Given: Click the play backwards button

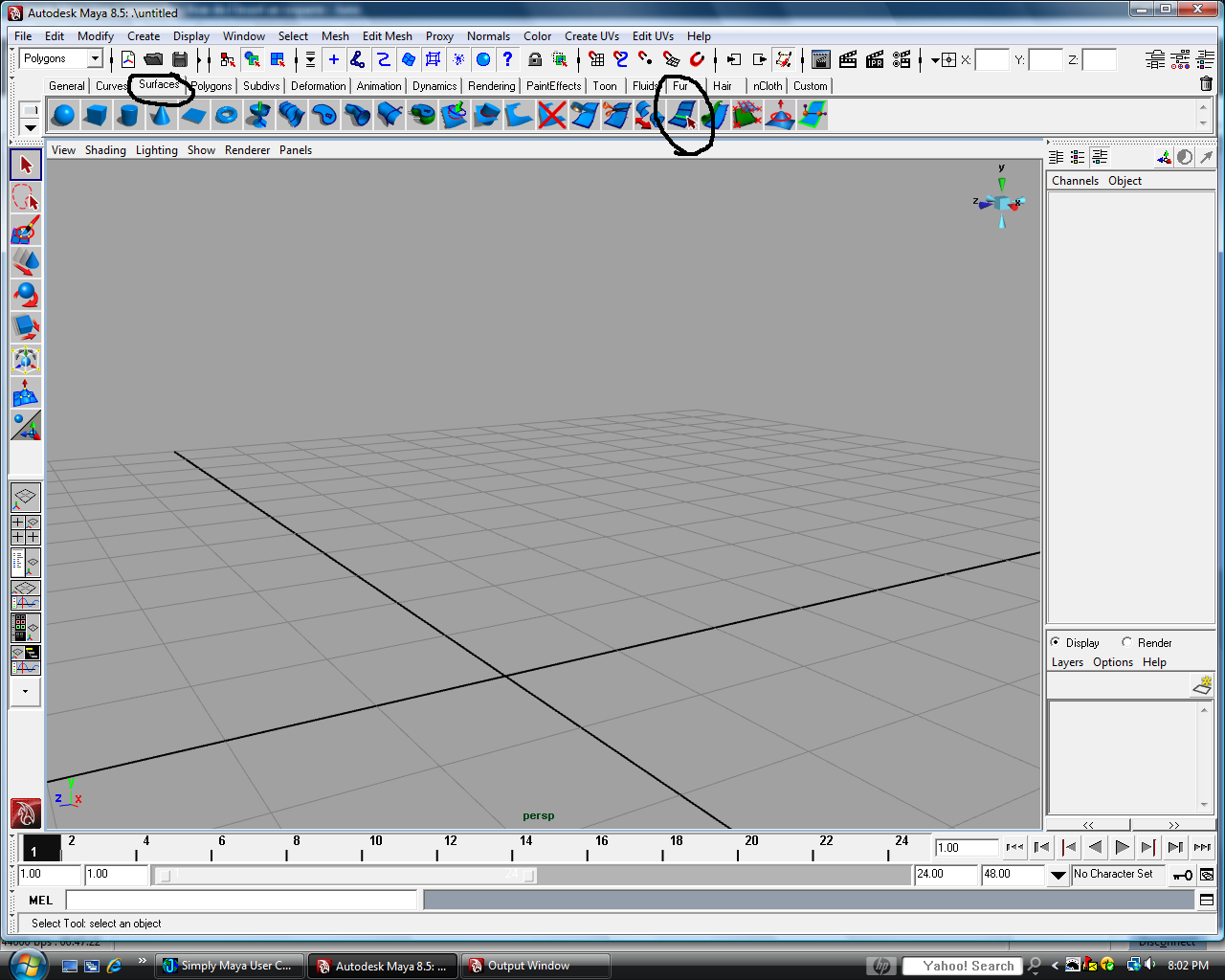Looking at the screenshot, I should pos(1095,847).
